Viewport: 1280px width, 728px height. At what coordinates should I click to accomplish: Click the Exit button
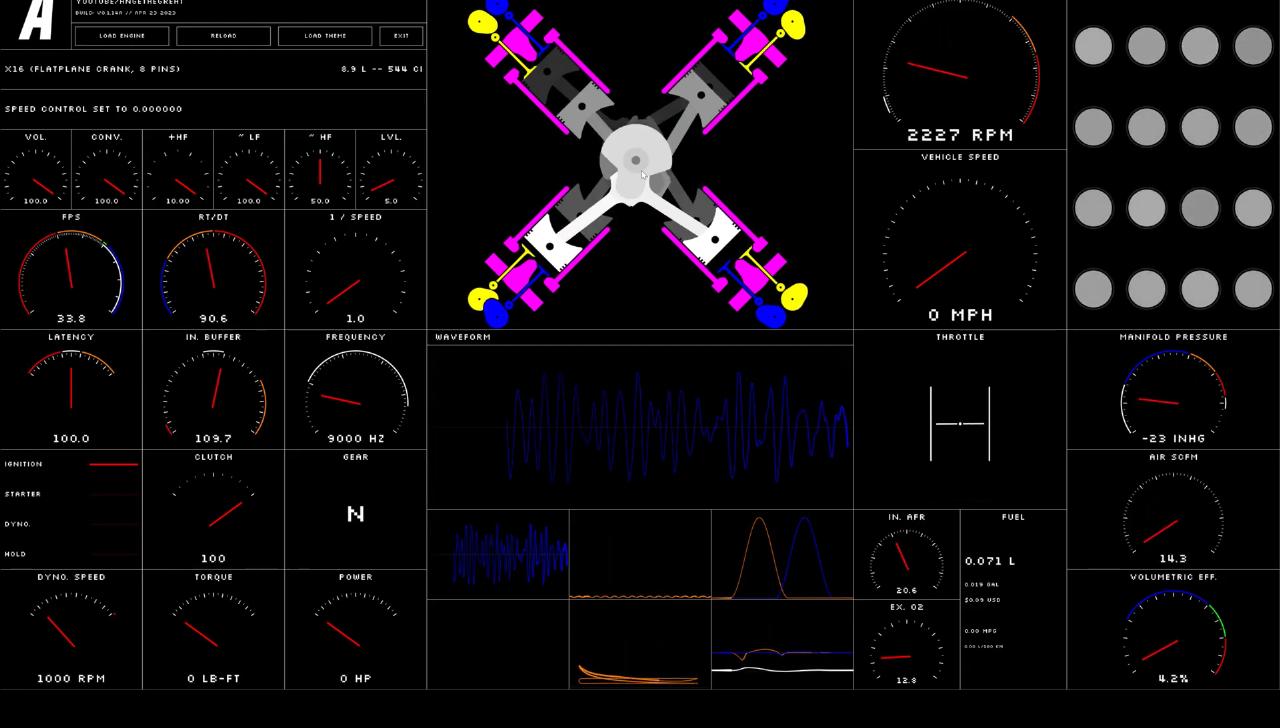[x=401, y=36]
